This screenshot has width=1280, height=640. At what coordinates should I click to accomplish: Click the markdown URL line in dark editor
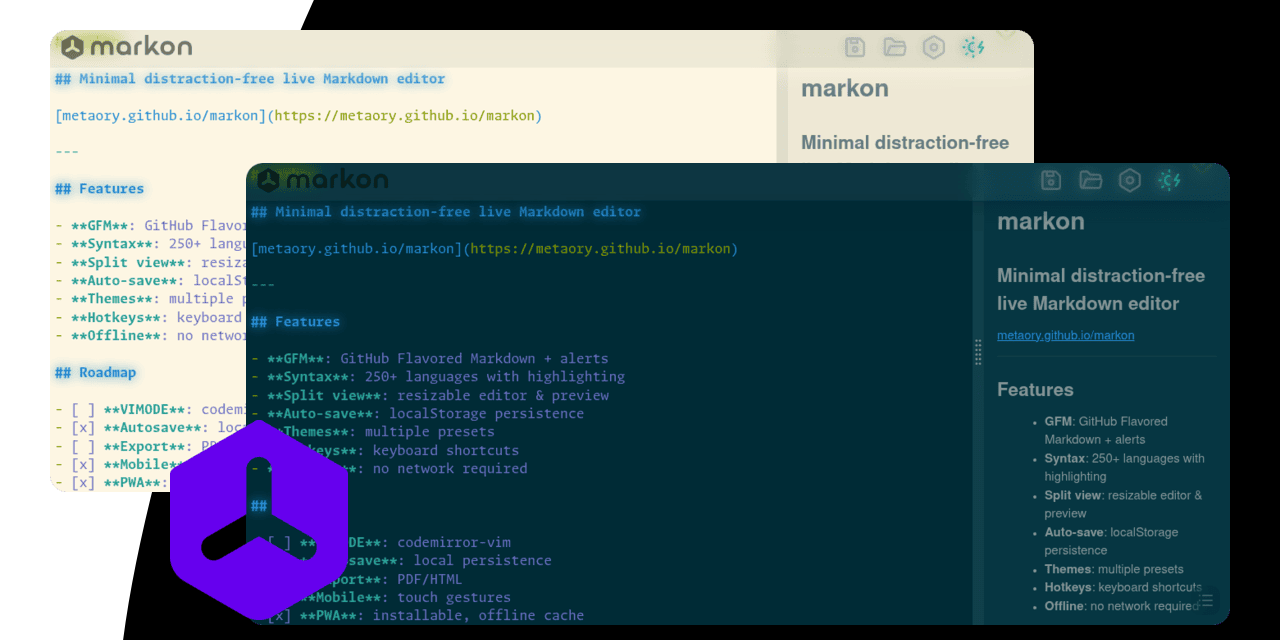coord(494,248)
